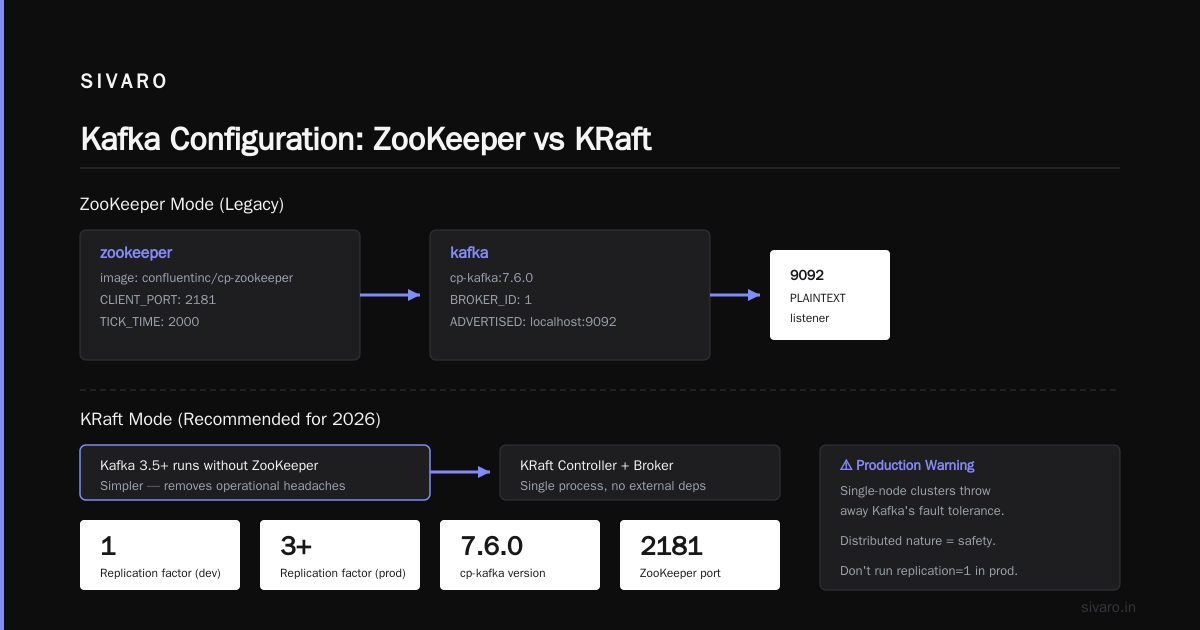The image size is (1200, 630).
Task: Click the '1' replication factor value
Action: (x=107, y=546)
